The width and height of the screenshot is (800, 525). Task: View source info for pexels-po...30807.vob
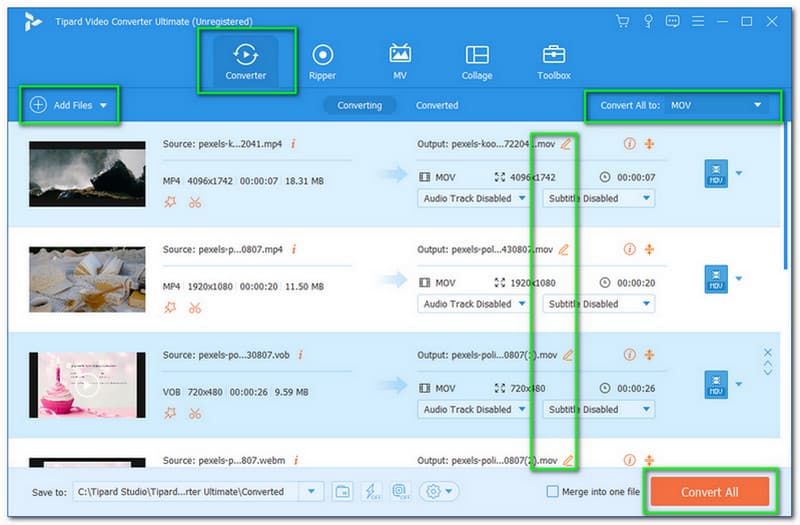point(301,355)
